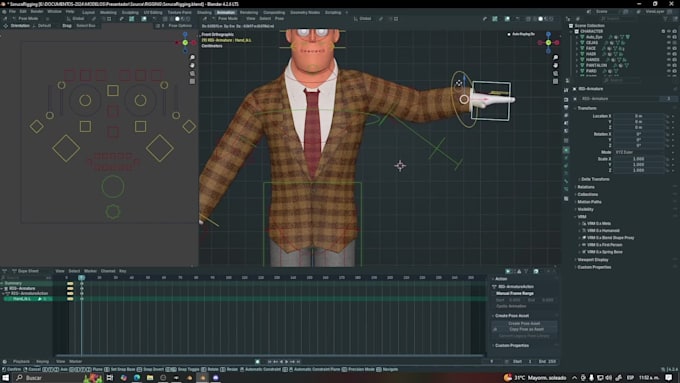Image resolution: width=680 pixels, height=383 pixels.
Task: Click the Rotation X field
Action: click(x=638, y=134)
